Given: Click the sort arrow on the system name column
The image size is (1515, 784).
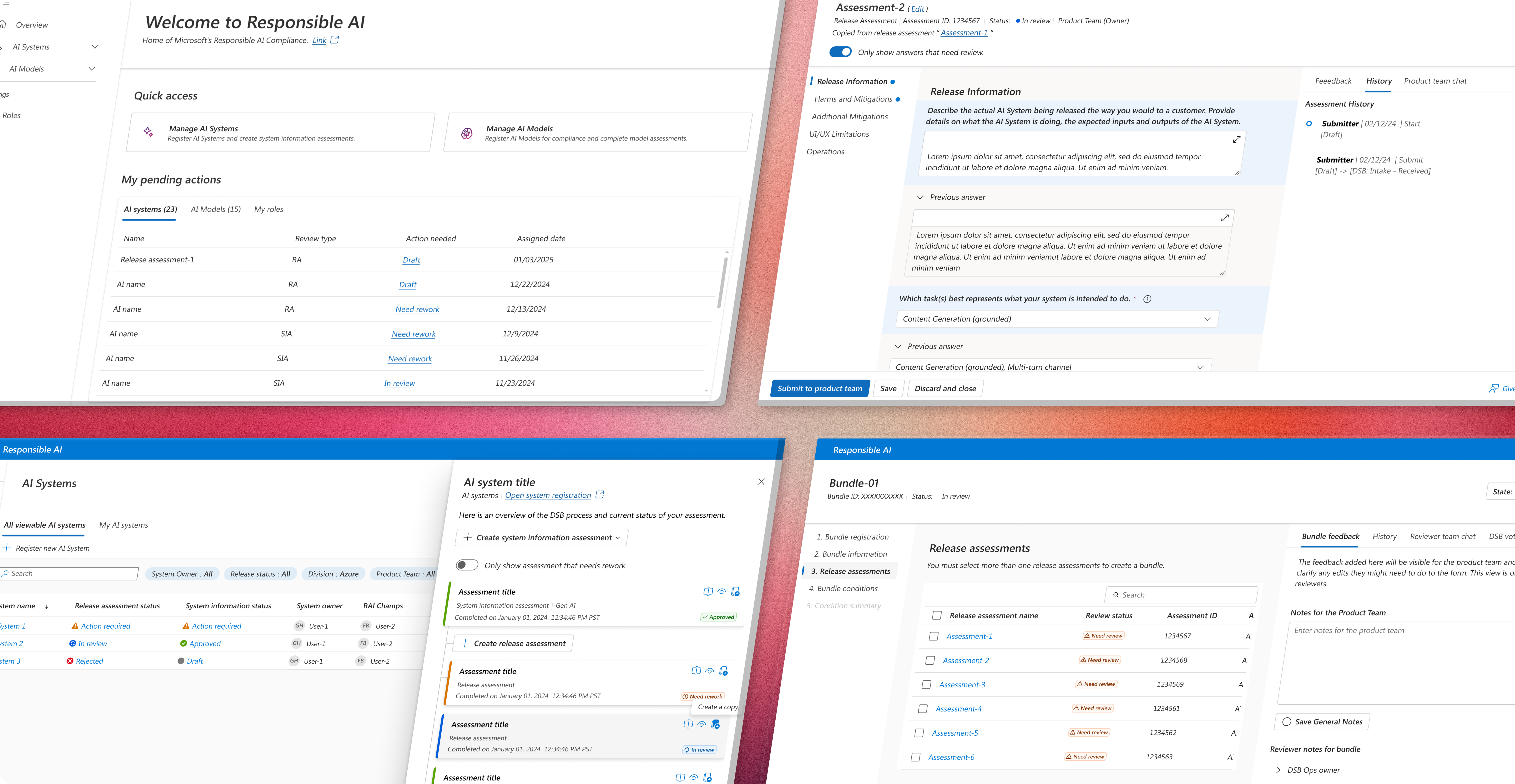Looking at the screenshot, I should point(47,606).
